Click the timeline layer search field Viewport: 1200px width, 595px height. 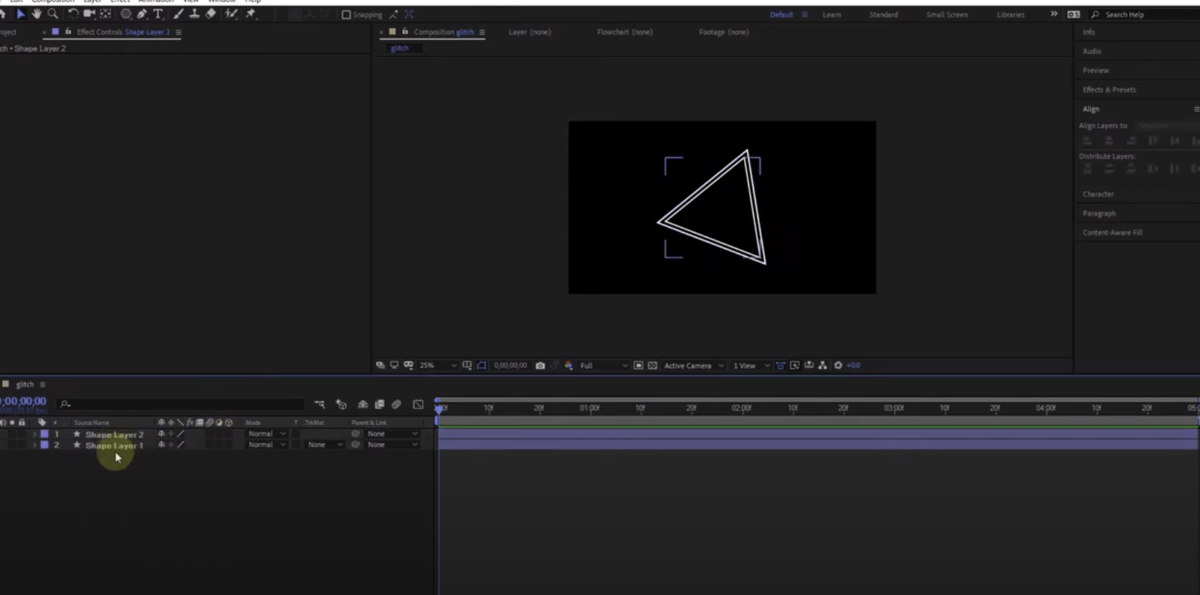click(x=180, y=404)
